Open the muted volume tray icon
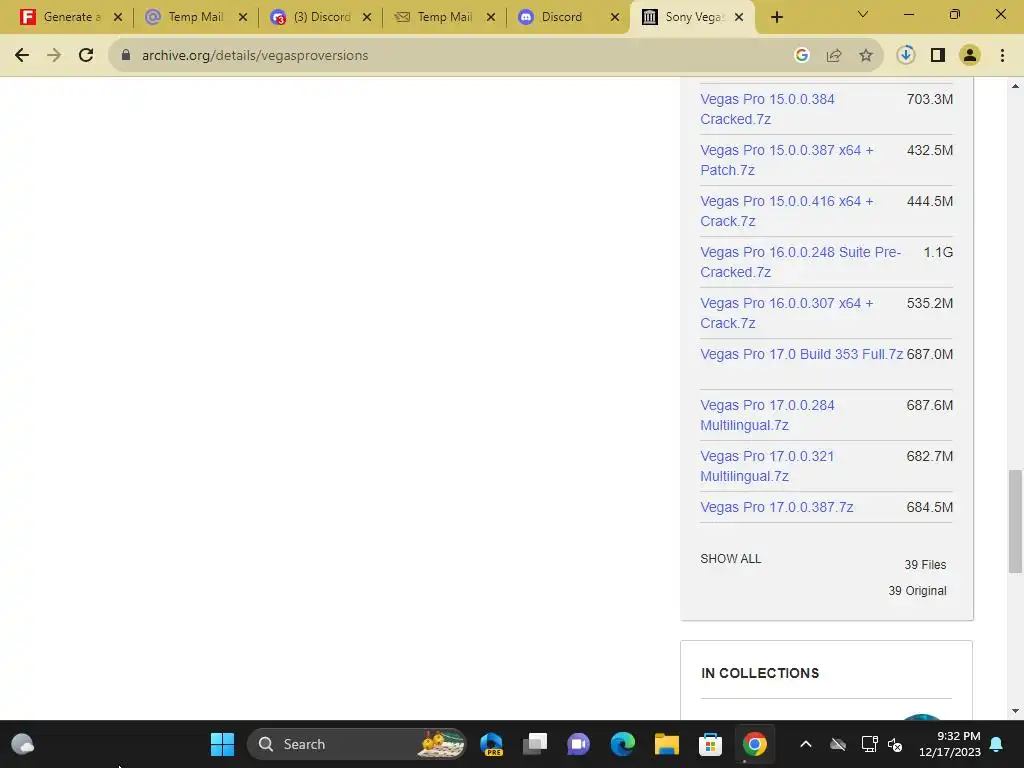1024x768 pixels. point(895,744)
